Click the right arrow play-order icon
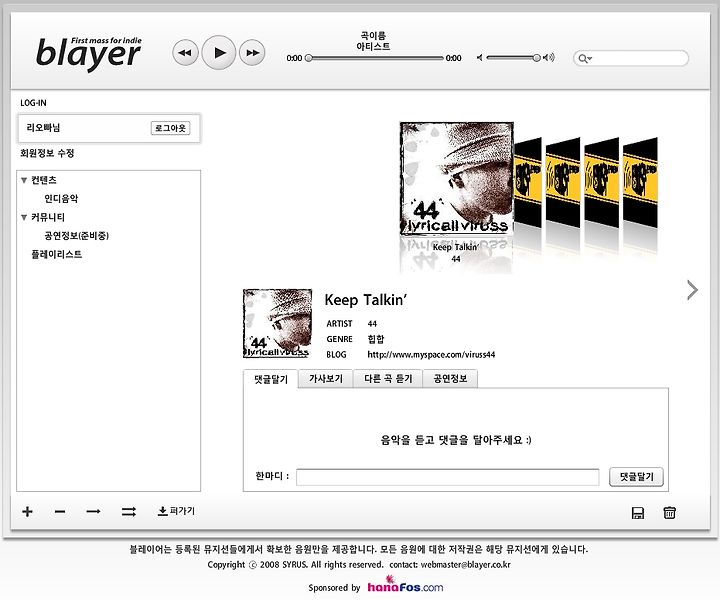The height and width of the screenshot is (600, 720). (x=93, y=511)
